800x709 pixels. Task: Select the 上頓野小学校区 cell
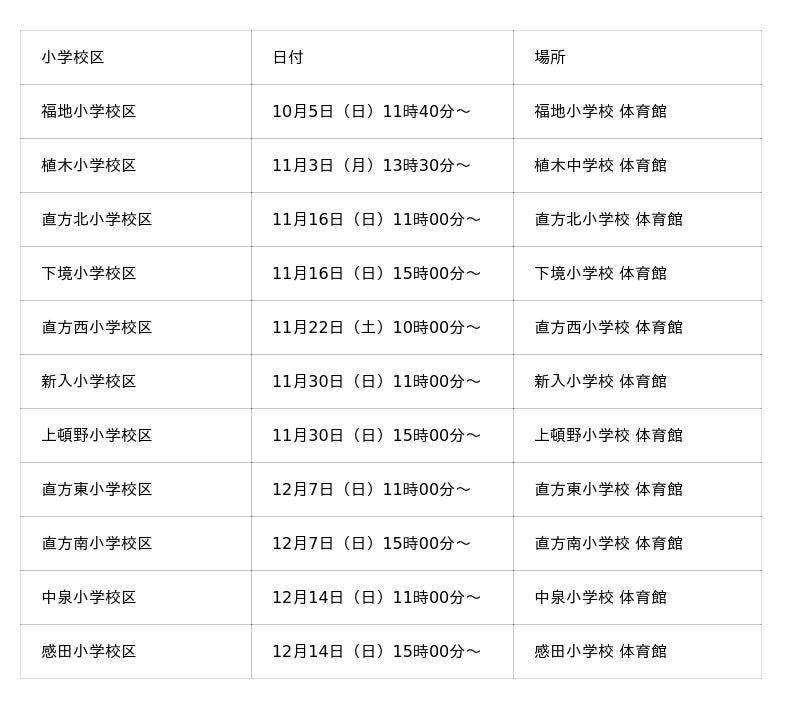click(97, 436)
